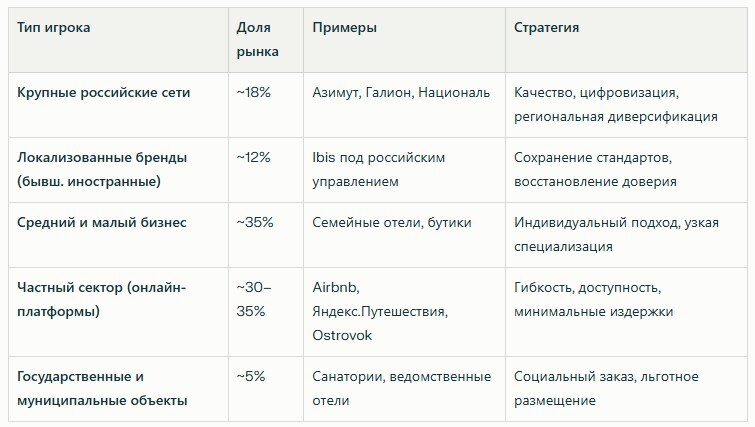
Task: Click 'Азимут, Галион, Националь' examples cell
Action: pos(401,92)
